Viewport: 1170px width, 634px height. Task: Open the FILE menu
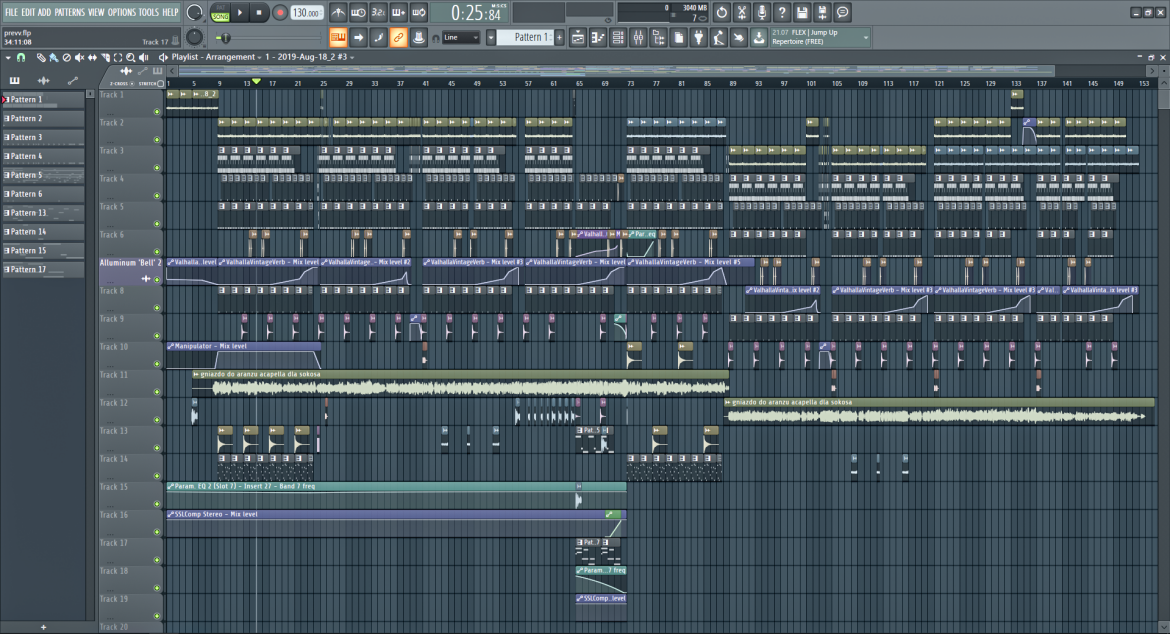tap(11, 13)
